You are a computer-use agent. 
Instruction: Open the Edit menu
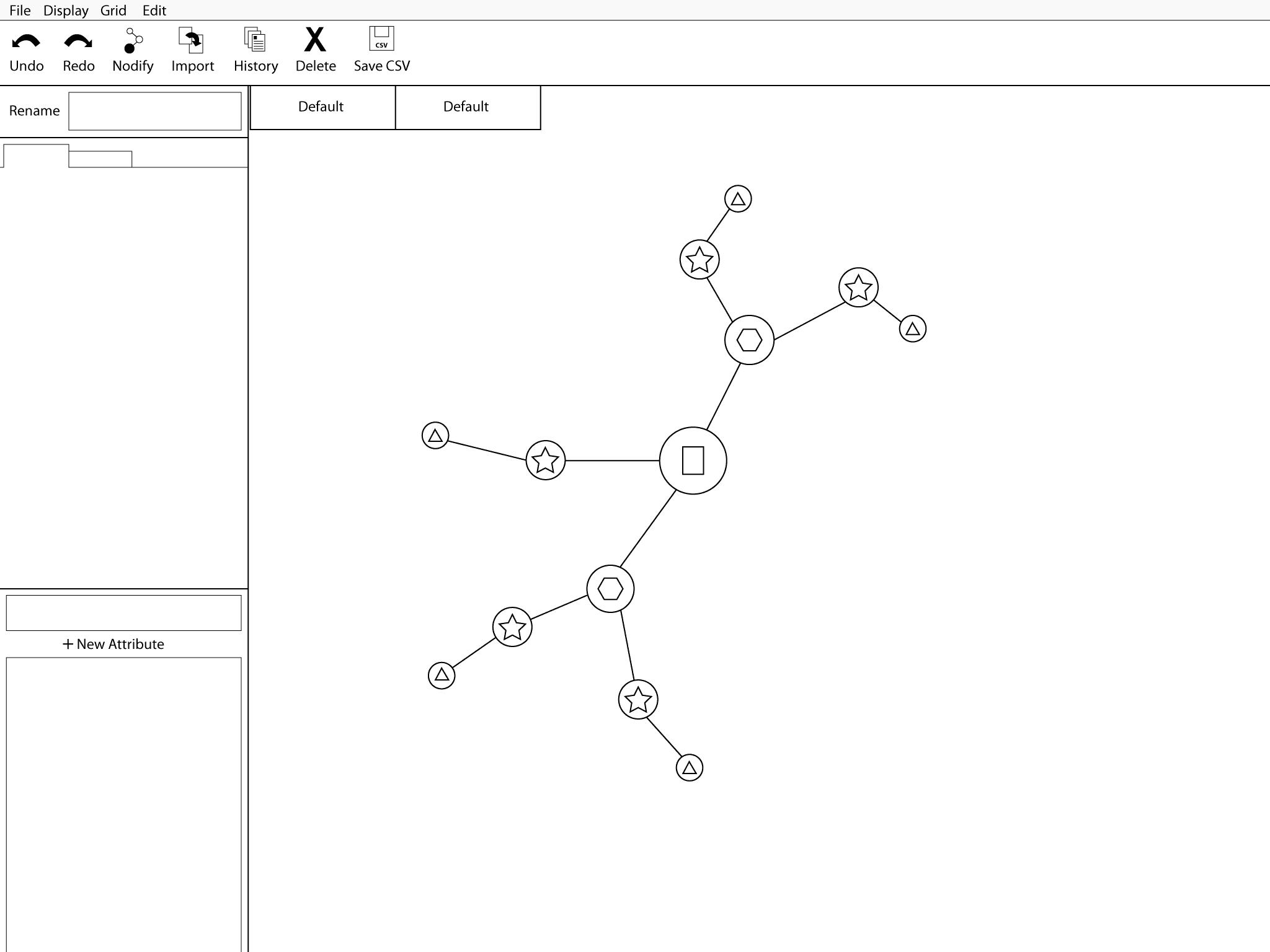pos(154,10)
